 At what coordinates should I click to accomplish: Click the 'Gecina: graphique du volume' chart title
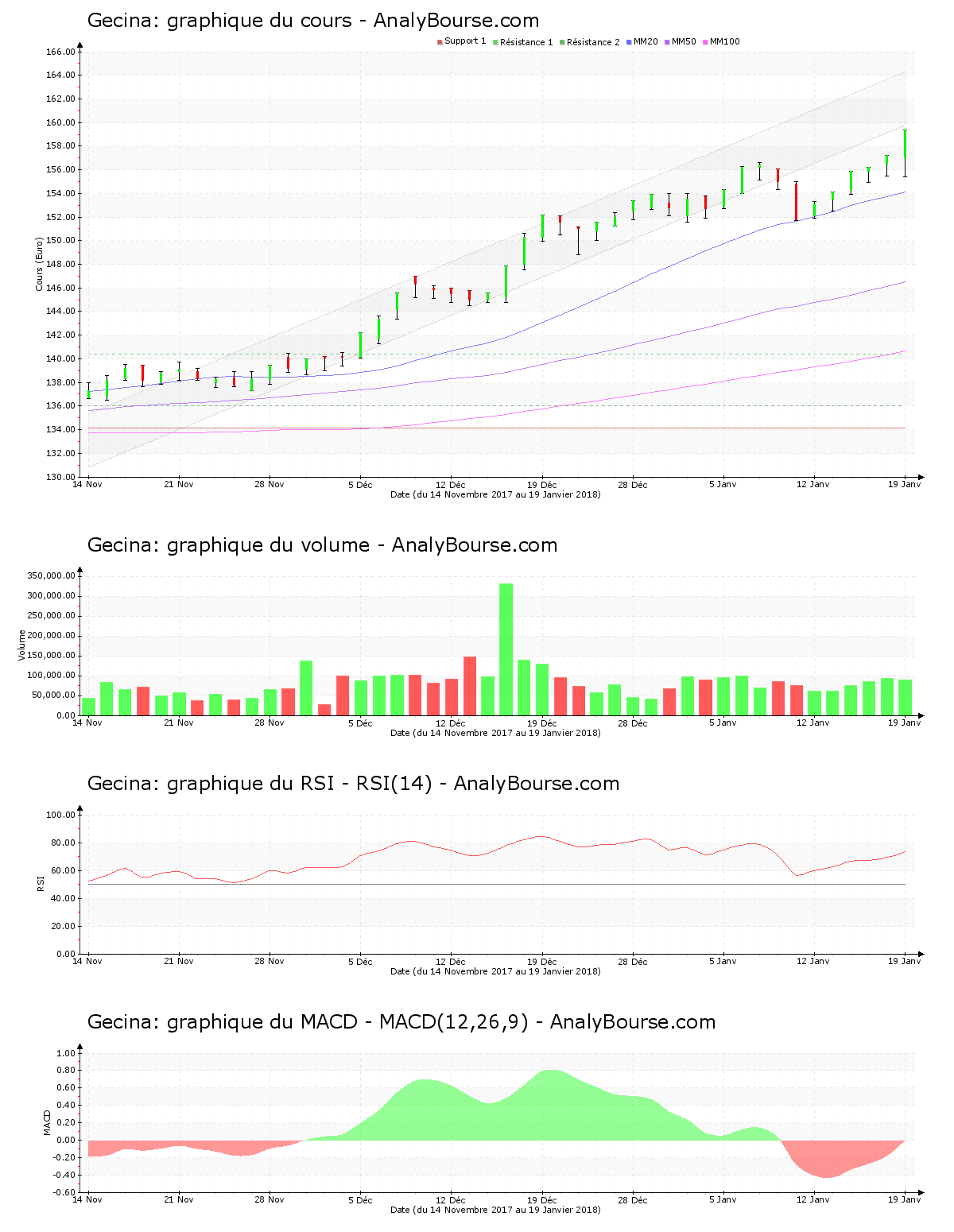(322, 545)
